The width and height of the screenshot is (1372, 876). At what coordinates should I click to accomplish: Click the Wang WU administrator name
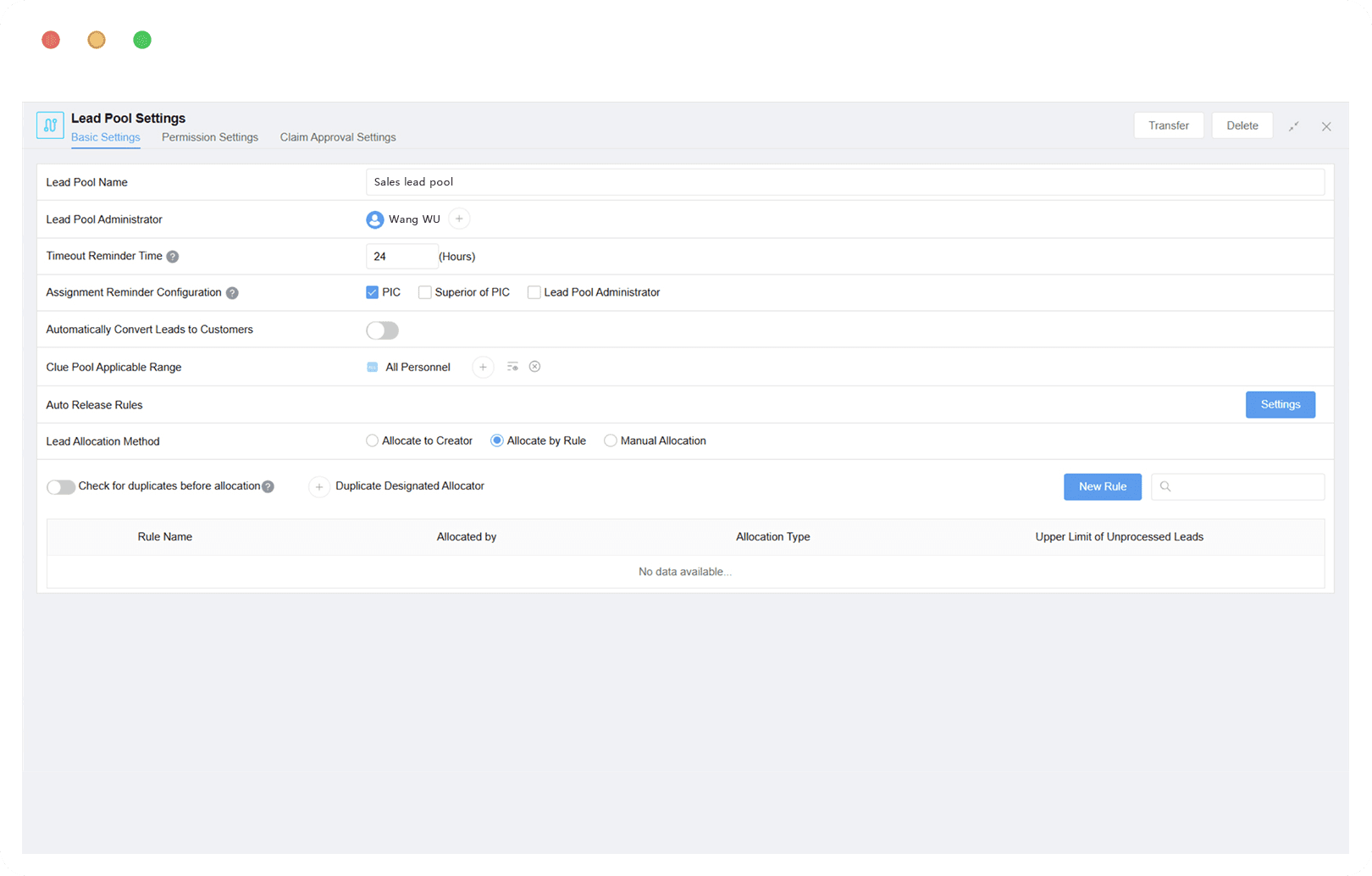(414, 219)
